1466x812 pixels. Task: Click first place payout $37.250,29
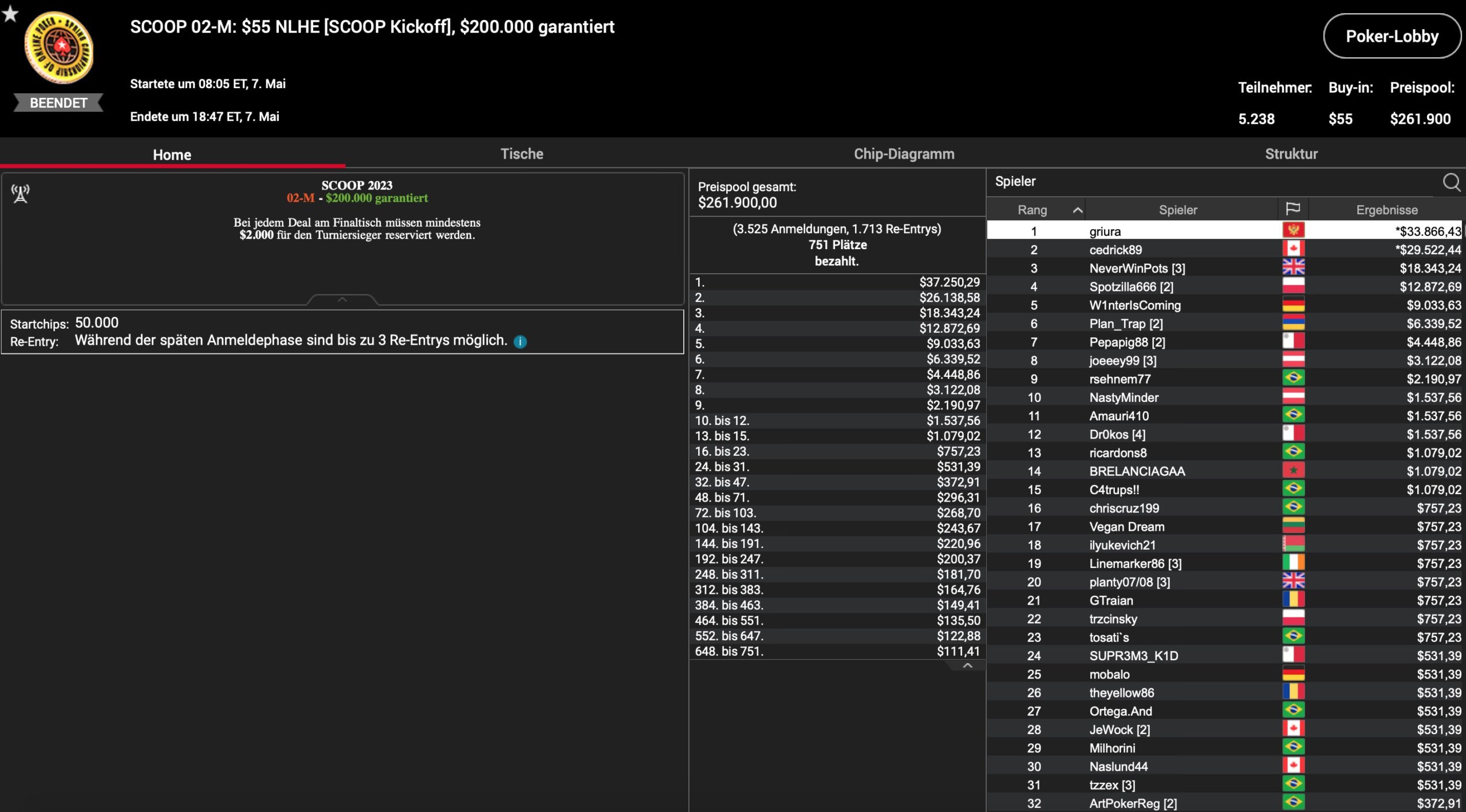point(949,282)
